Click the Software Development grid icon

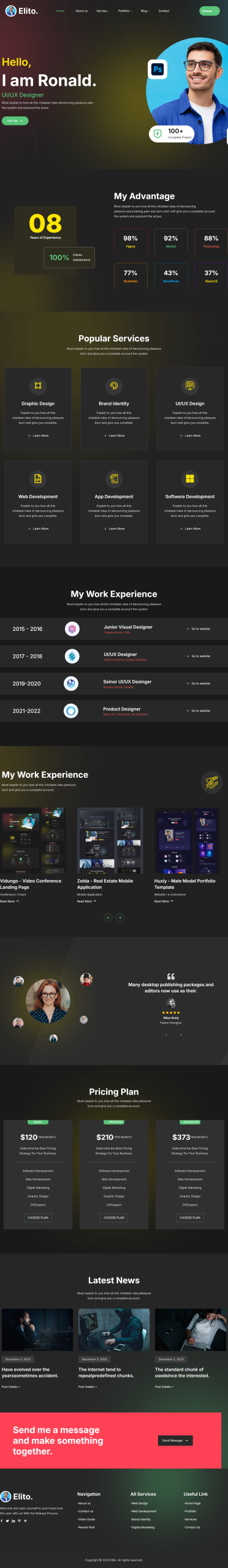(190, 478)
